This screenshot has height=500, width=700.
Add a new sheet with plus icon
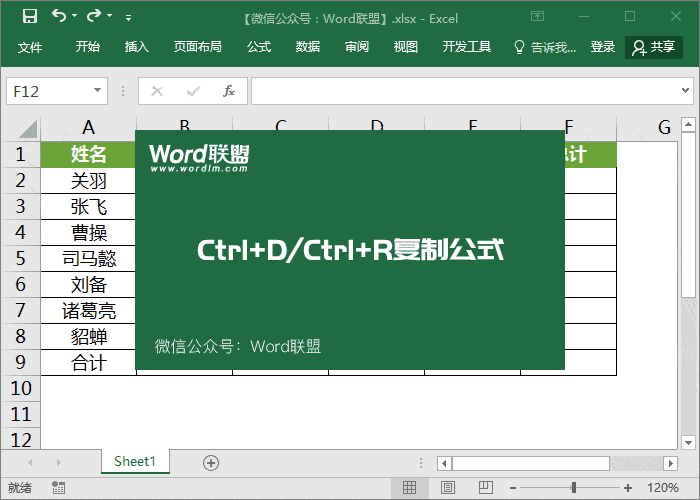[x=211, y=462]
